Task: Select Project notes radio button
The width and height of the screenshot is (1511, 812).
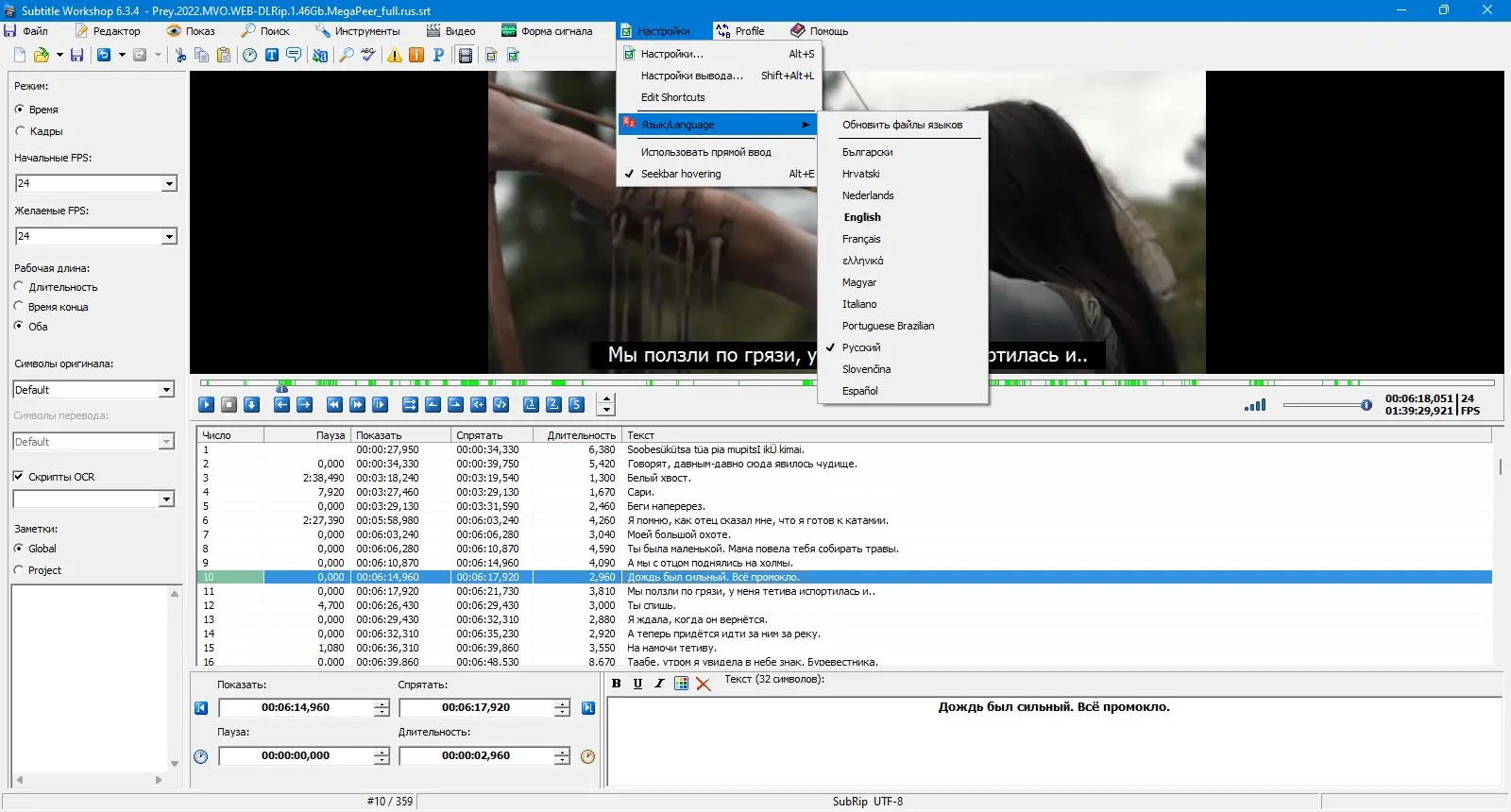Action: (19, 570)
